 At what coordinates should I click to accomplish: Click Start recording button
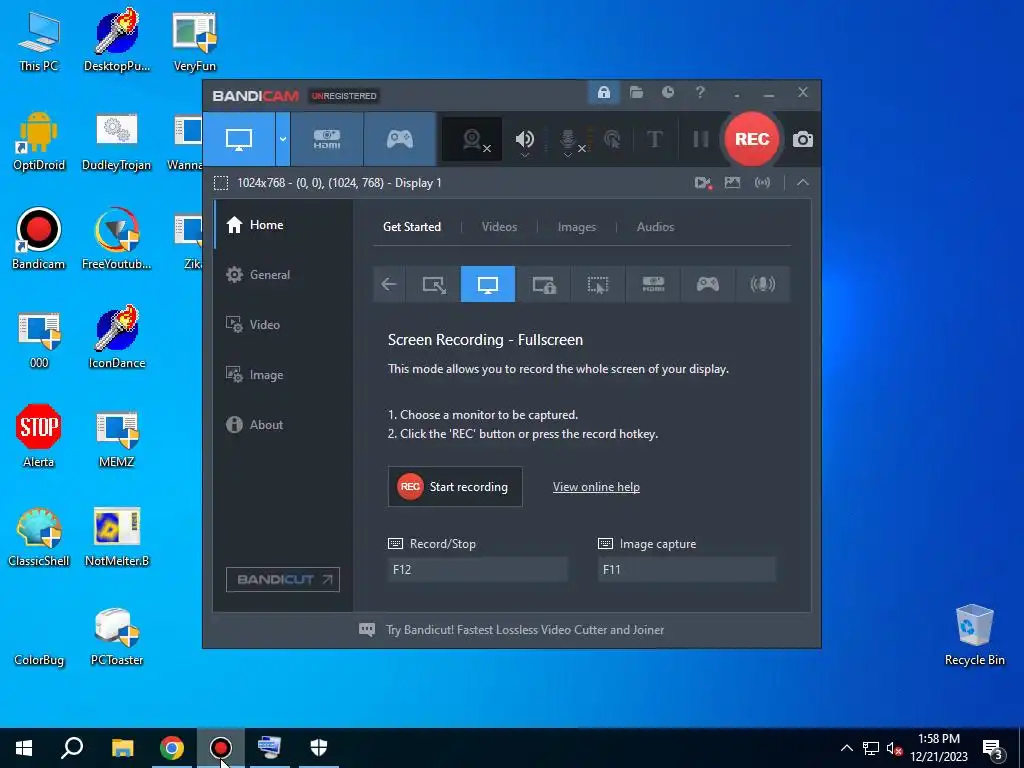tap(455, 487)
